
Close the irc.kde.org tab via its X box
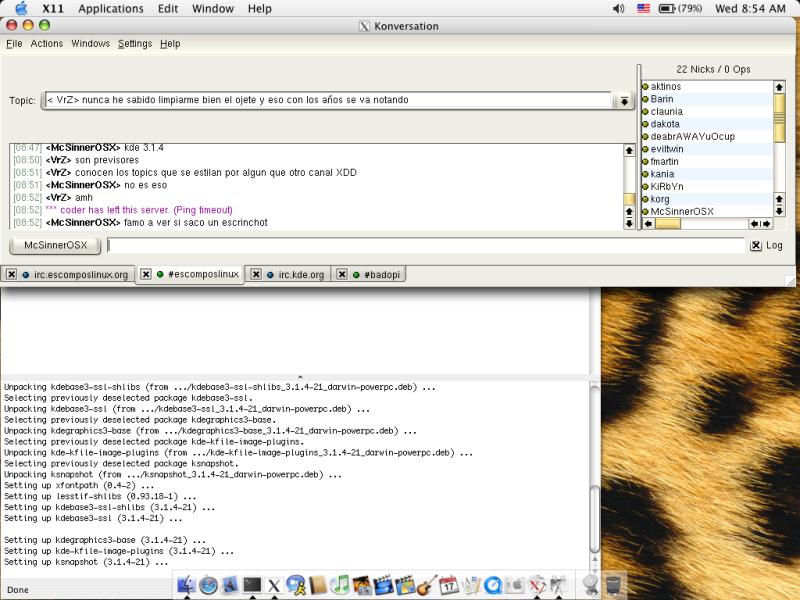256,274
